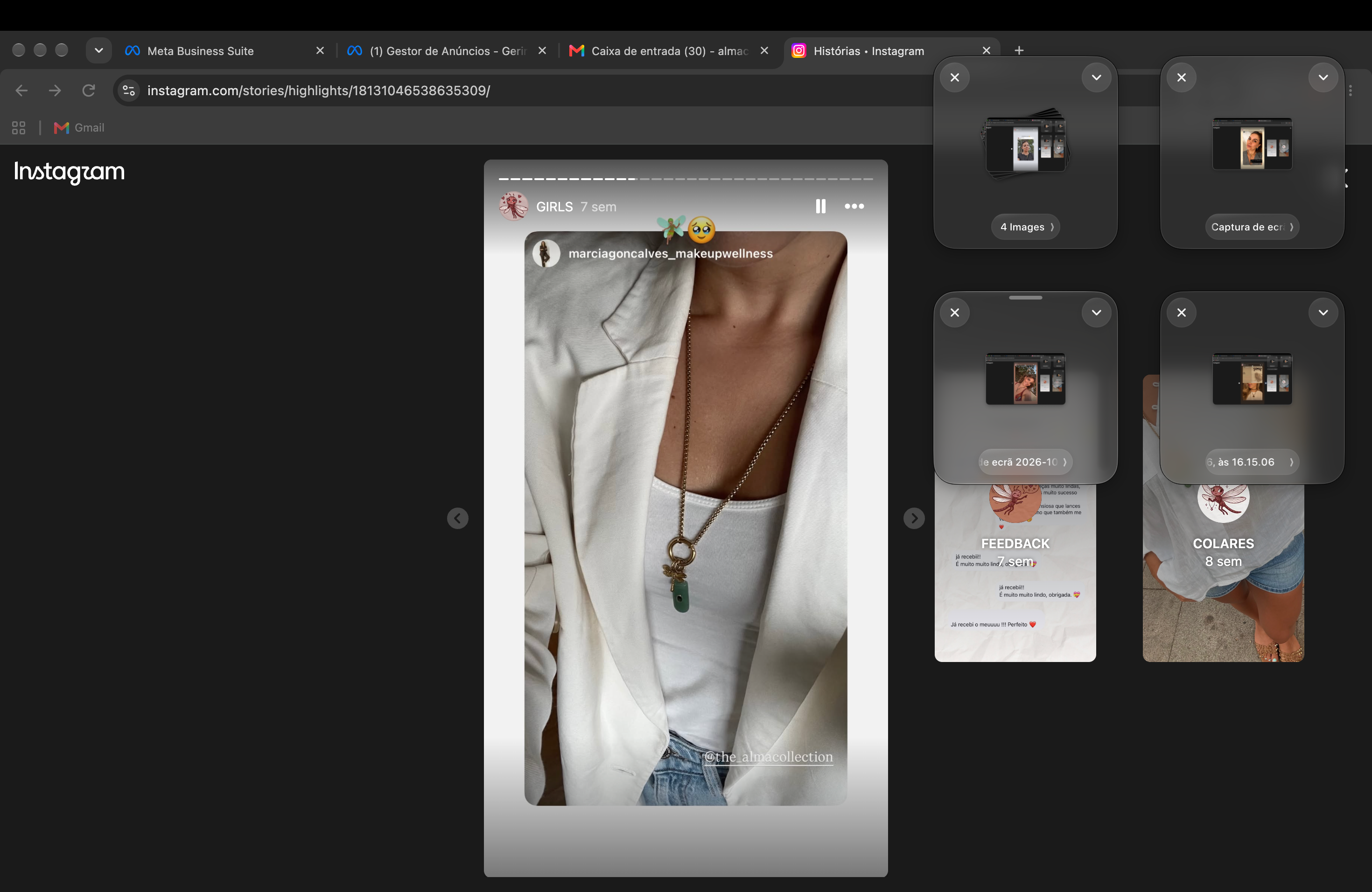Open marciagoncalves_makeupwellness profile link

click(x=671, y=253)
